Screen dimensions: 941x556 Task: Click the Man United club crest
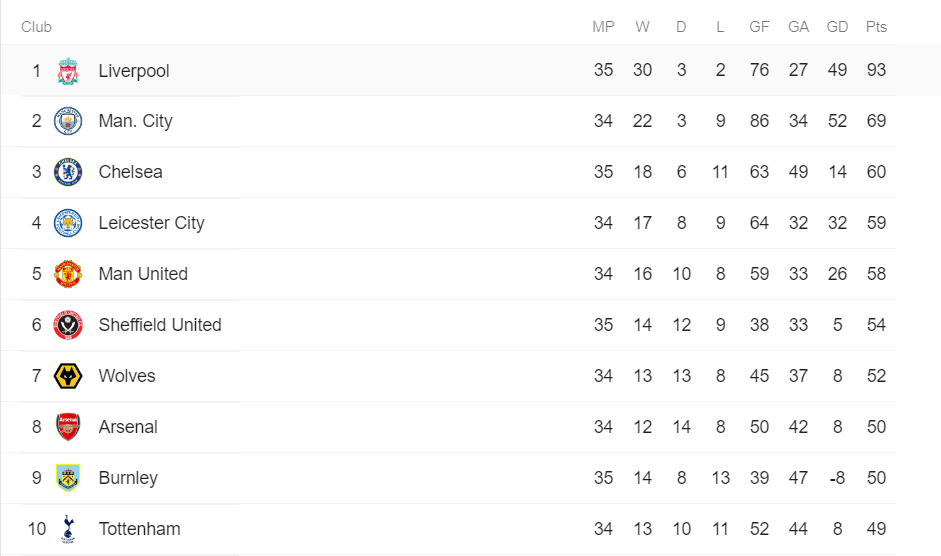pos(68,274)
